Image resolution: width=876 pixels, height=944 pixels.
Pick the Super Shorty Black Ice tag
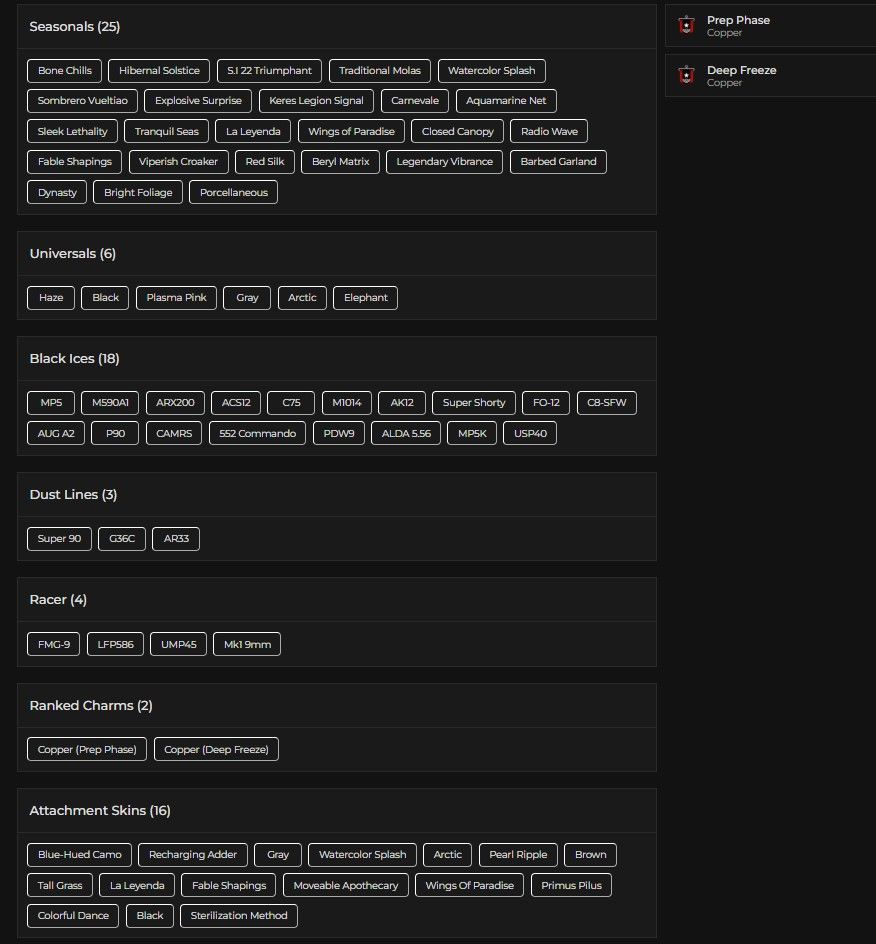pyautogui.click(x=474, y=403)
